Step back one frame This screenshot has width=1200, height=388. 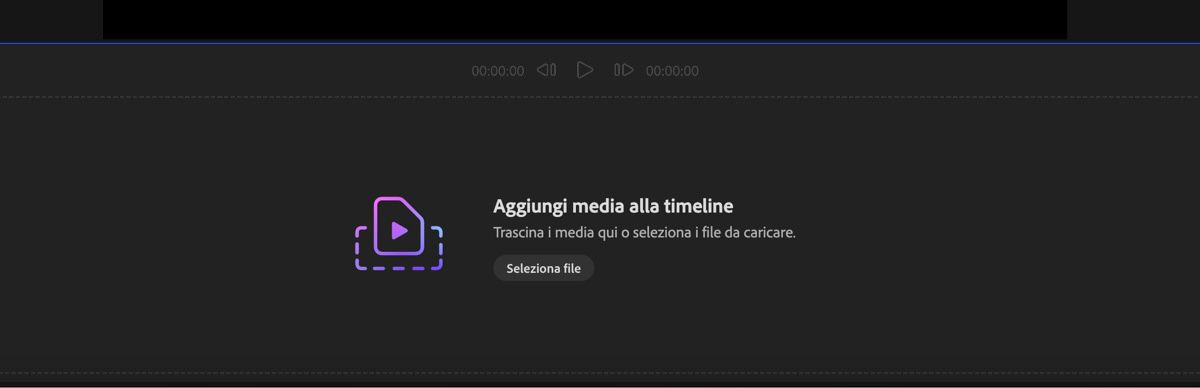tap(546, 70)
